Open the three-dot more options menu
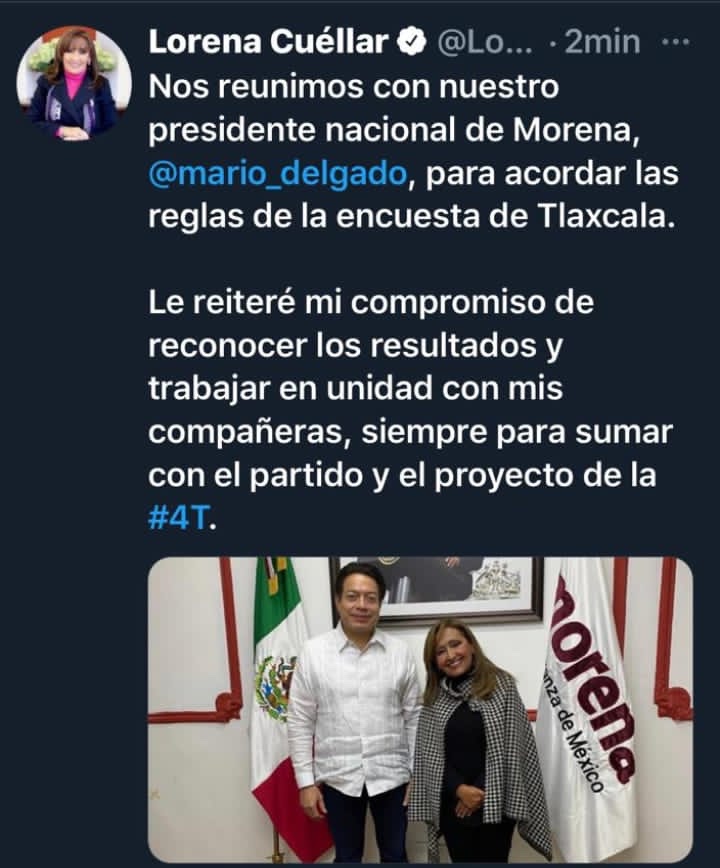This screenshot has height=868, width=720. (676, 42)
